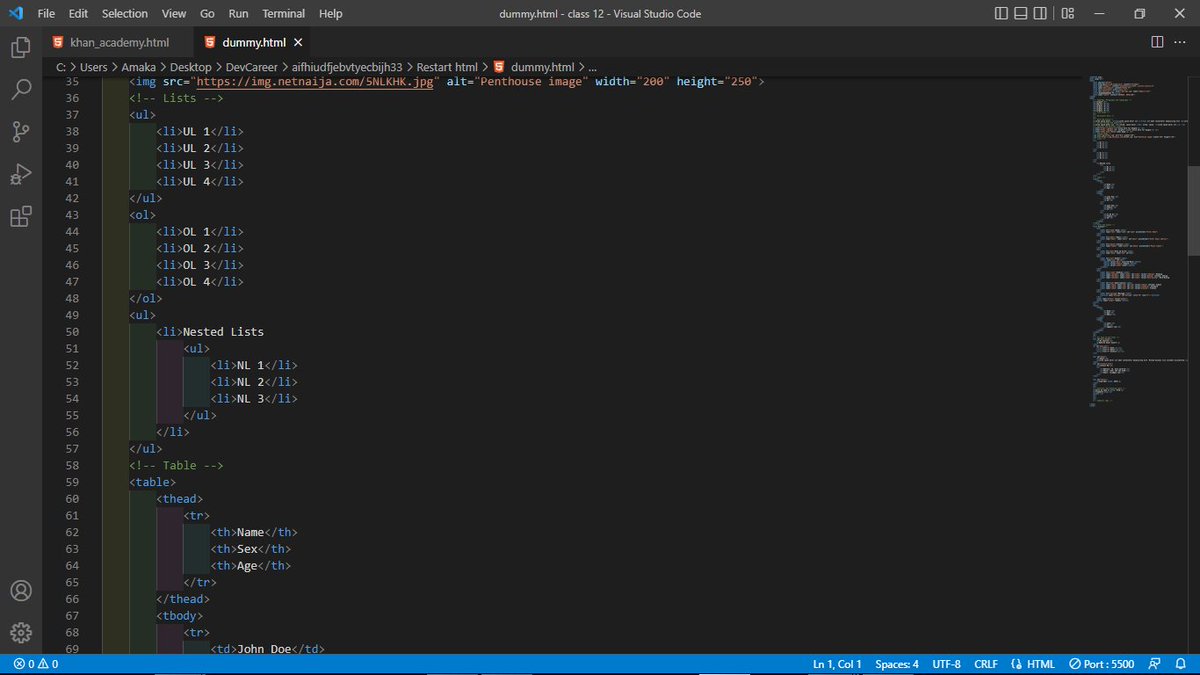This screenshot has height=675, width=1200.
Task: Click the "<!-- Lists -->" comment line
Action: tap(176, 98)
